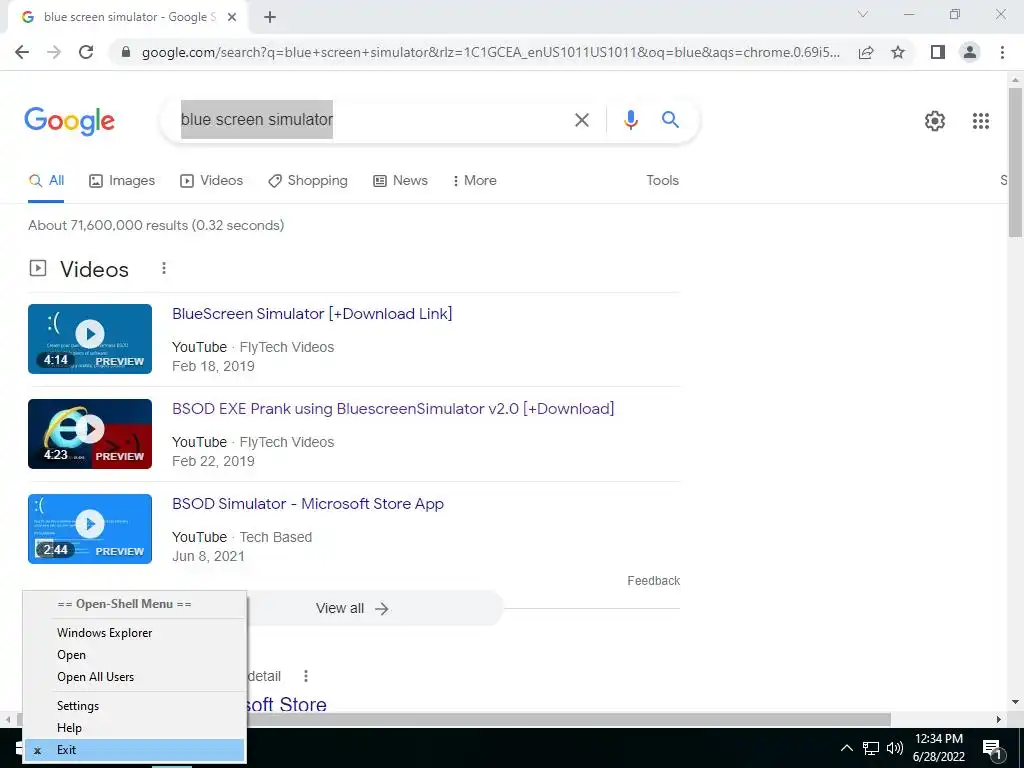The width and height of the screenshot is (1024, 768).
Task: Switch to the News tab
Action: tap(400, 181)
